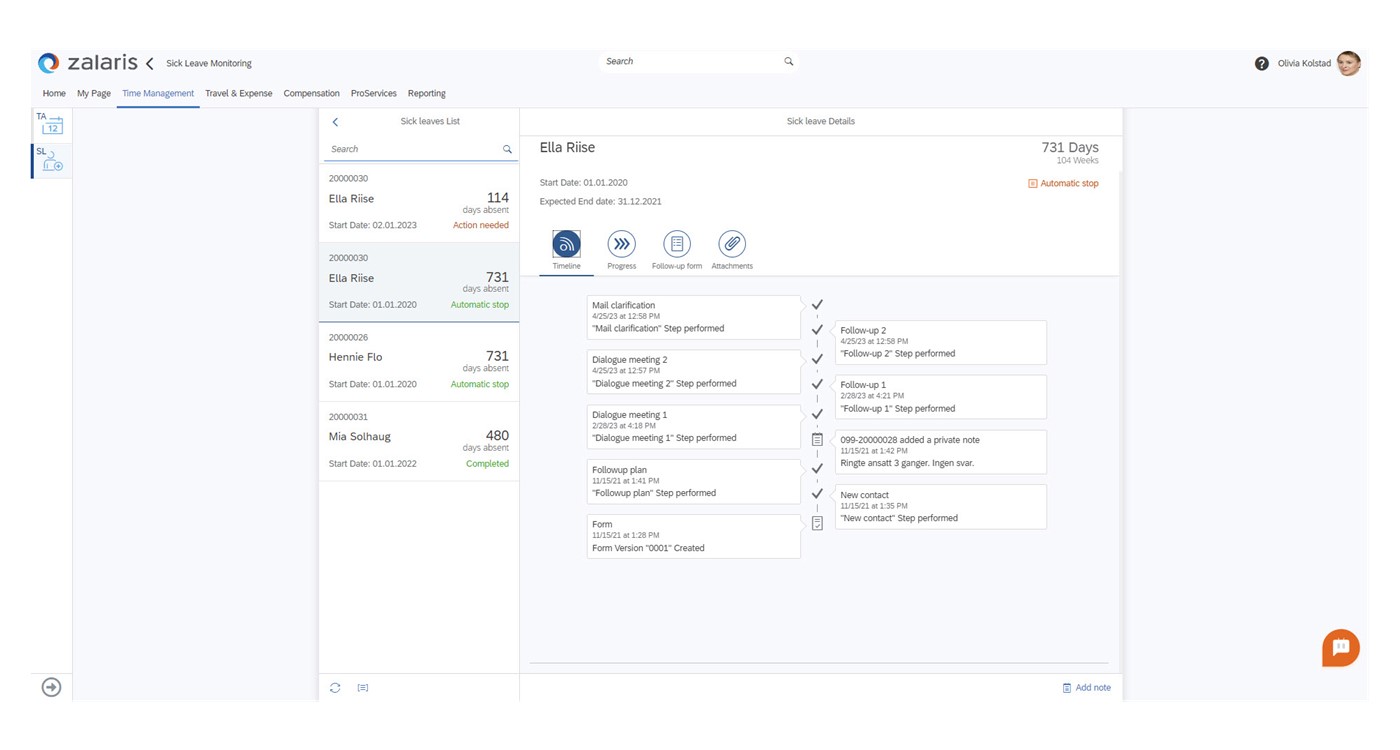Viewport: 1400px width, 750px height.
Task: Select the TA calendar sidebar icon
Action: pyautogui.click(x=51, y=124)
